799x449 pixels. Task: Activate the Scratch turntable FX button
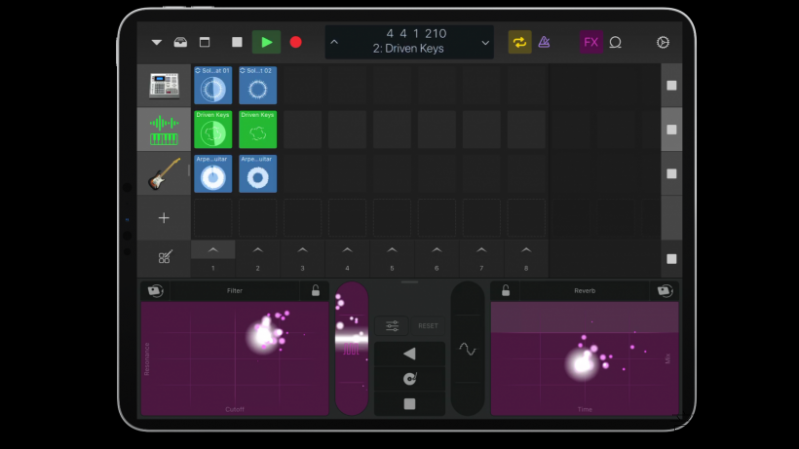click(409, 379)
